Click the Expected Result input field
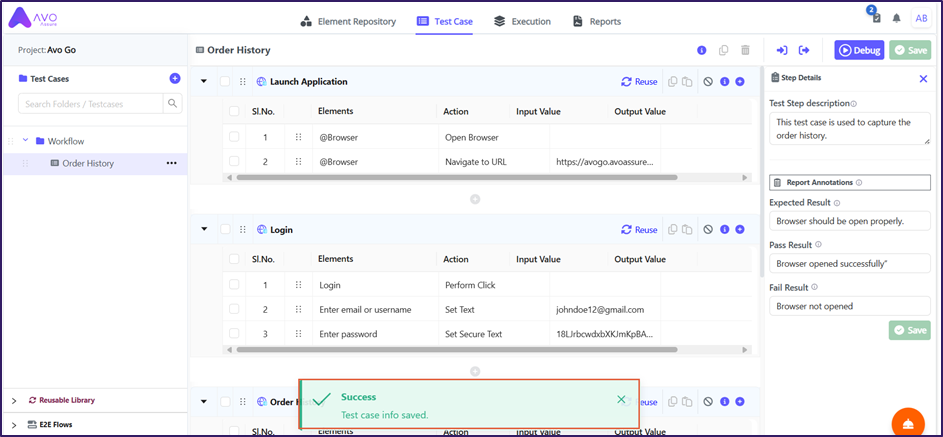 pos(849,221)
